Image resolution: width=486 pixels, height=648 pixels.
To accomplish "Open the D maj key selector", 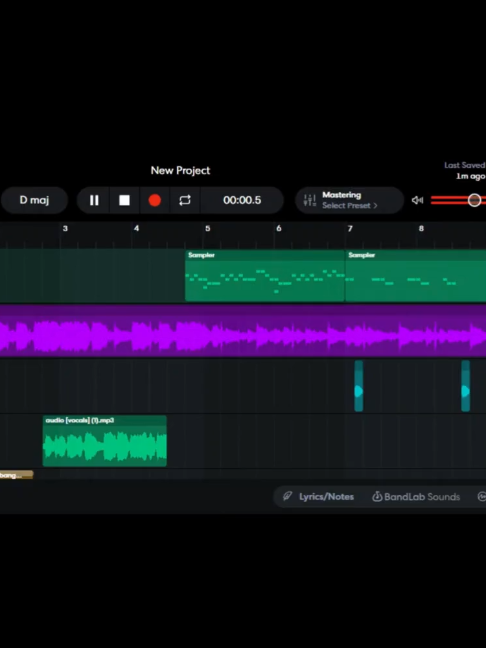I will click(x=34, y=200).
